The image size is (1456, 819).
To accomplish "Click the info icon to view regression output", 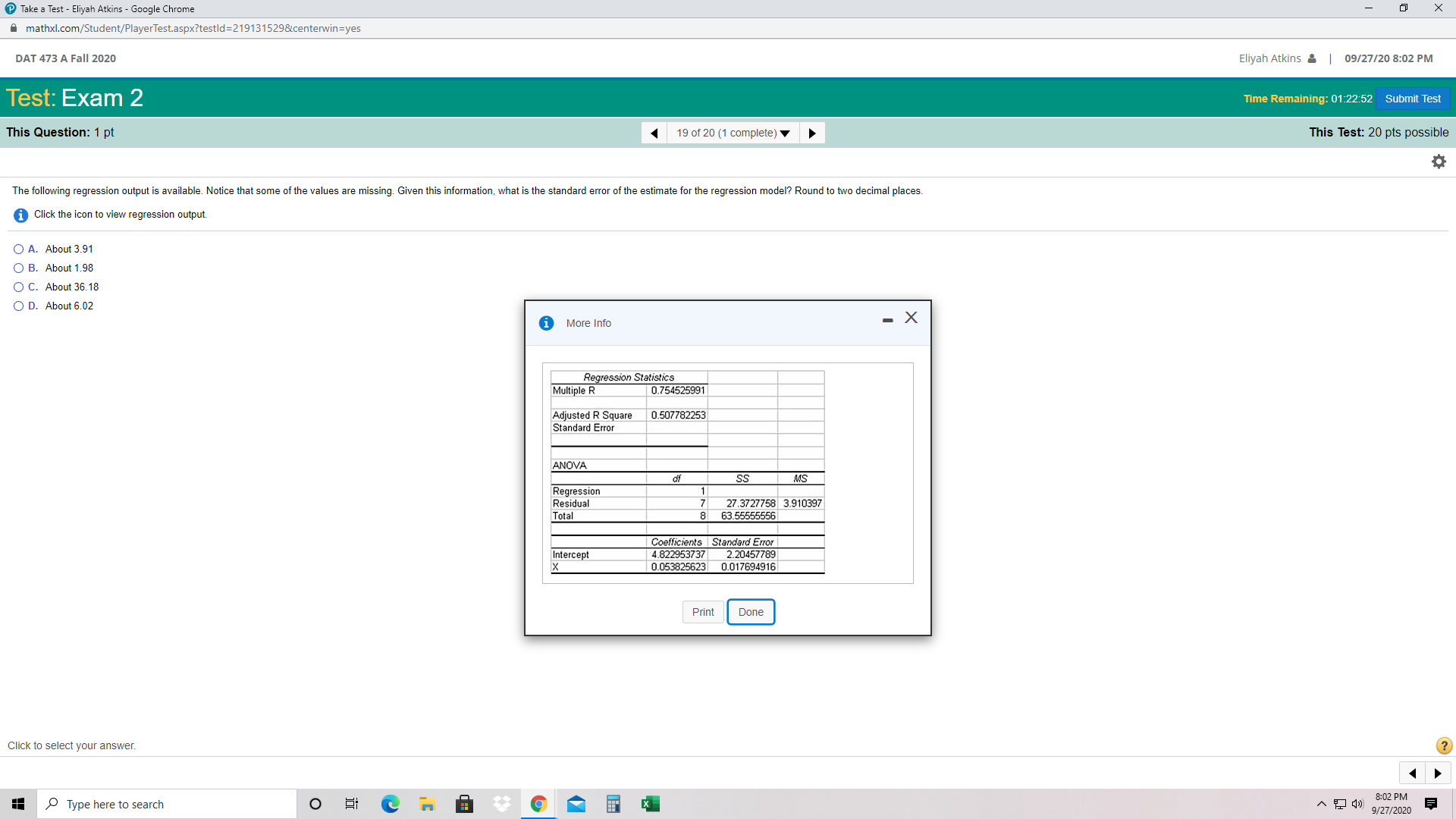I will tap(20, 215).
